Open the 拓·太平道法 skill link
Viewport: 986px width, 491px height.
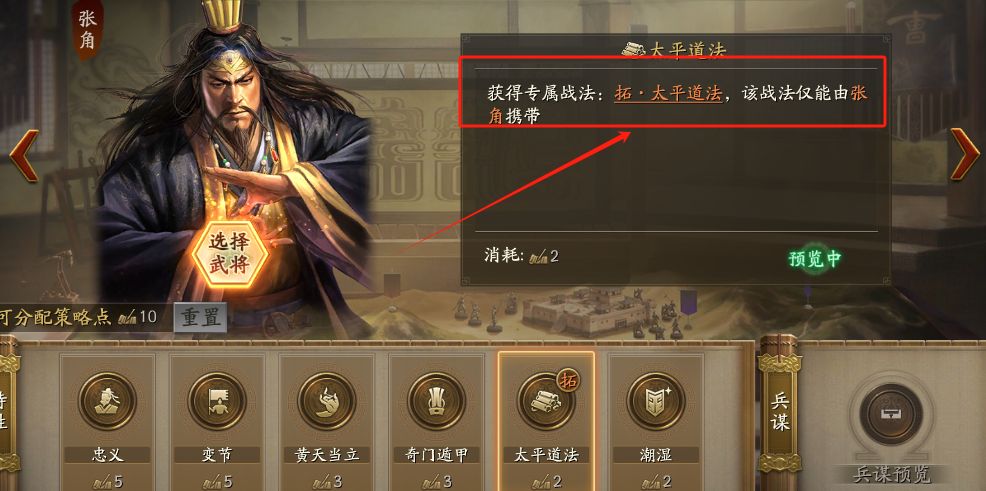(x=667, y=94)
